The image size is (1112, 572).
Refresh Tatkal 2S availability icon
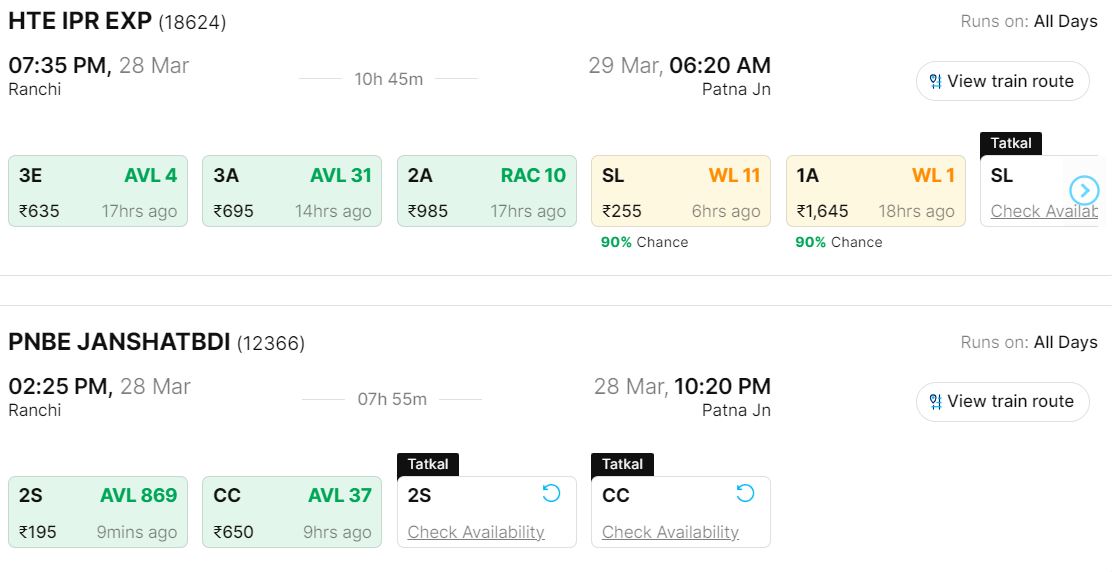tap(551, 493)
